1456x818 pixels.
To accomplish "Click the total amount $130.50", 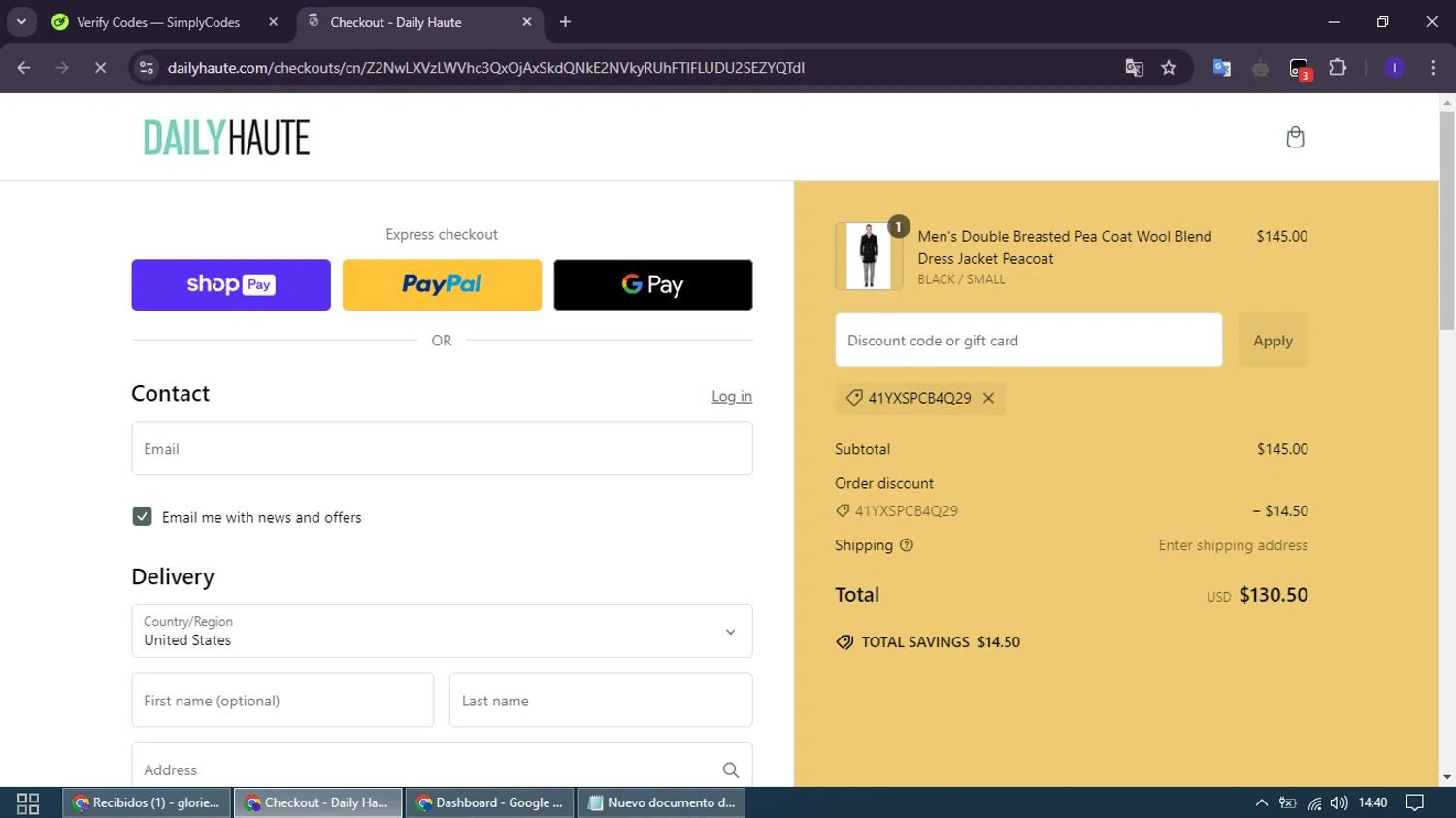I will point(1274,595).
